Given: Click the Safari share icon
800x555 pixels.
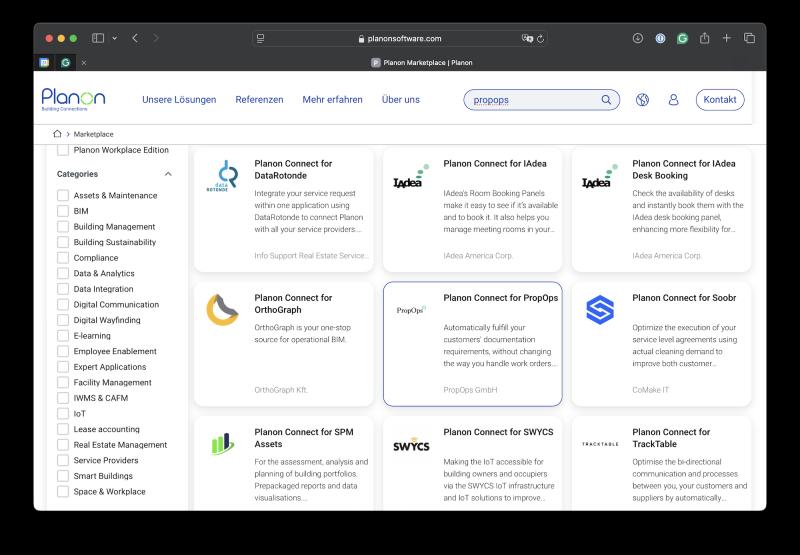Looking at the screenshot, I should click(704, 38).
